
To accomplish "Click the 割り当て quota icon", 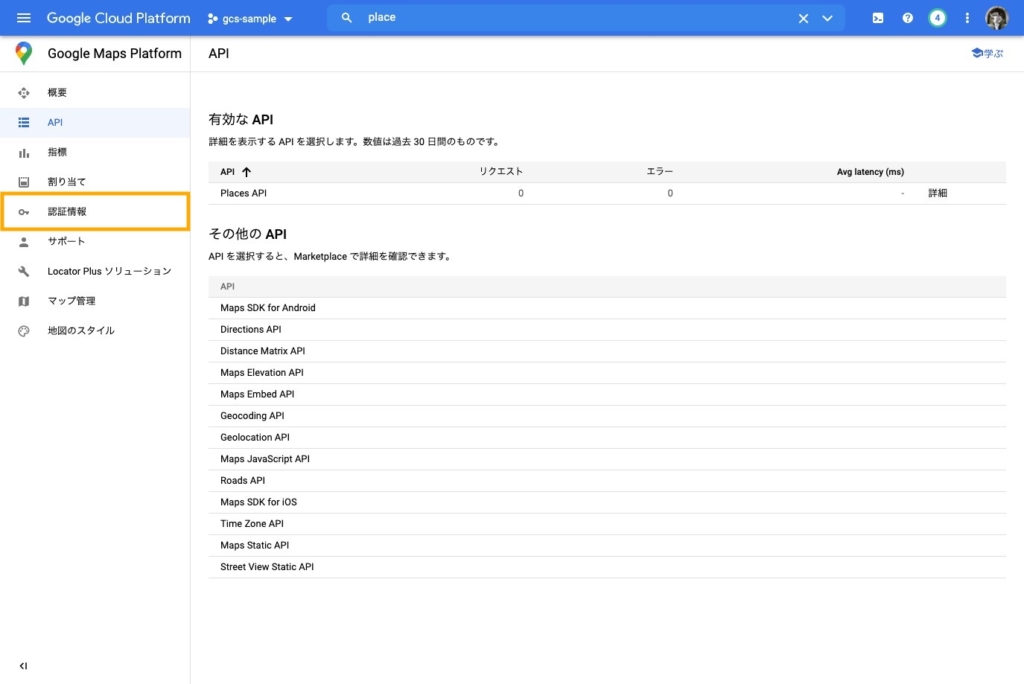I will tap(24, 182).
